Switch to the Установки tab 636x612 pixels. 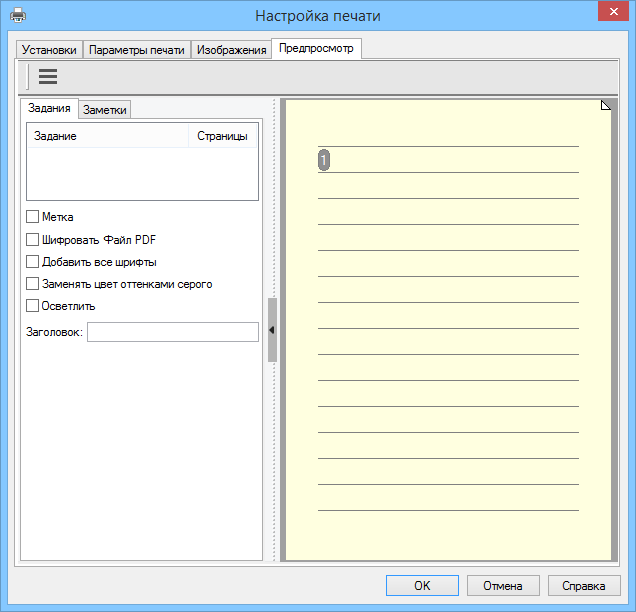coord(49,49)
